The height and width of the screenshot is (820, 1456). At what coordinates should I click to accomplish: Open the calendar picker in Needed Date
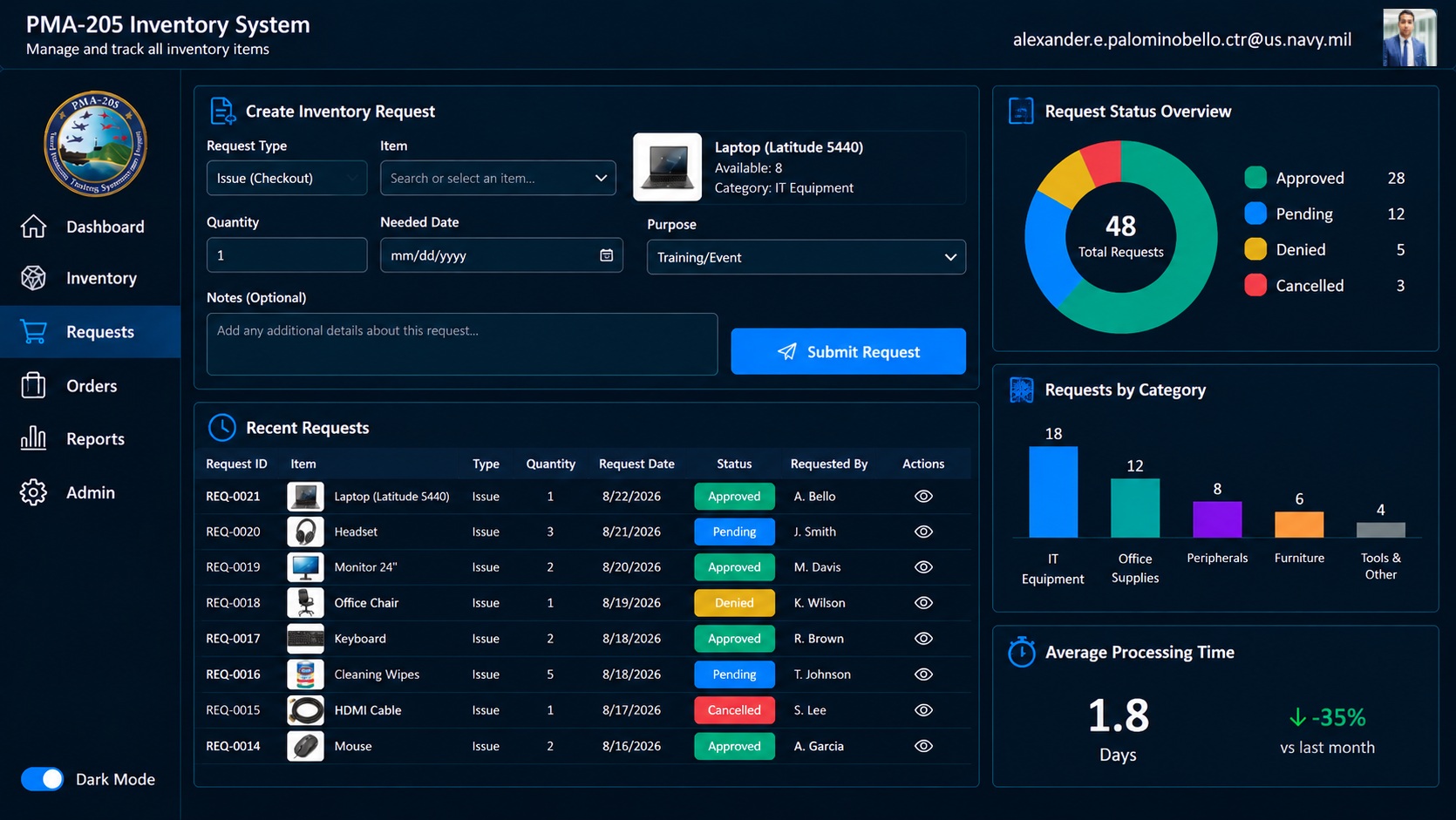pyautogui.click(x=606, y=255)
